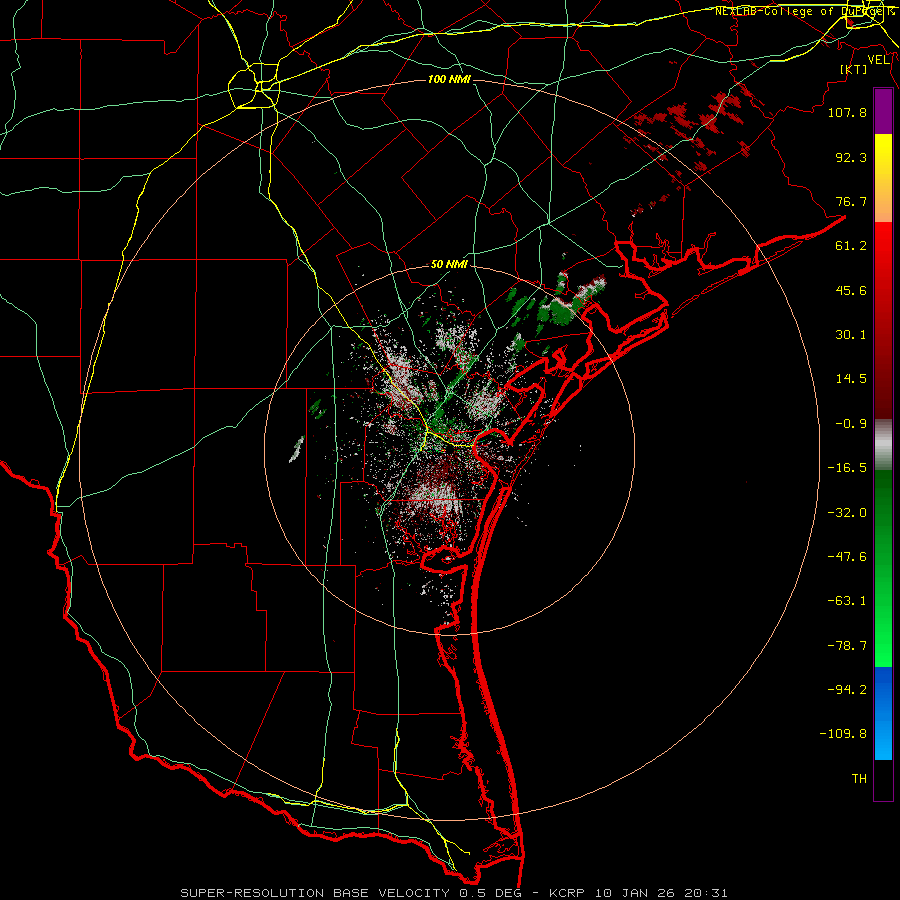The width and height of the screenshot is (900, 900).
Task: Click the 50 NMI range ring label
Action: [449, 265]
